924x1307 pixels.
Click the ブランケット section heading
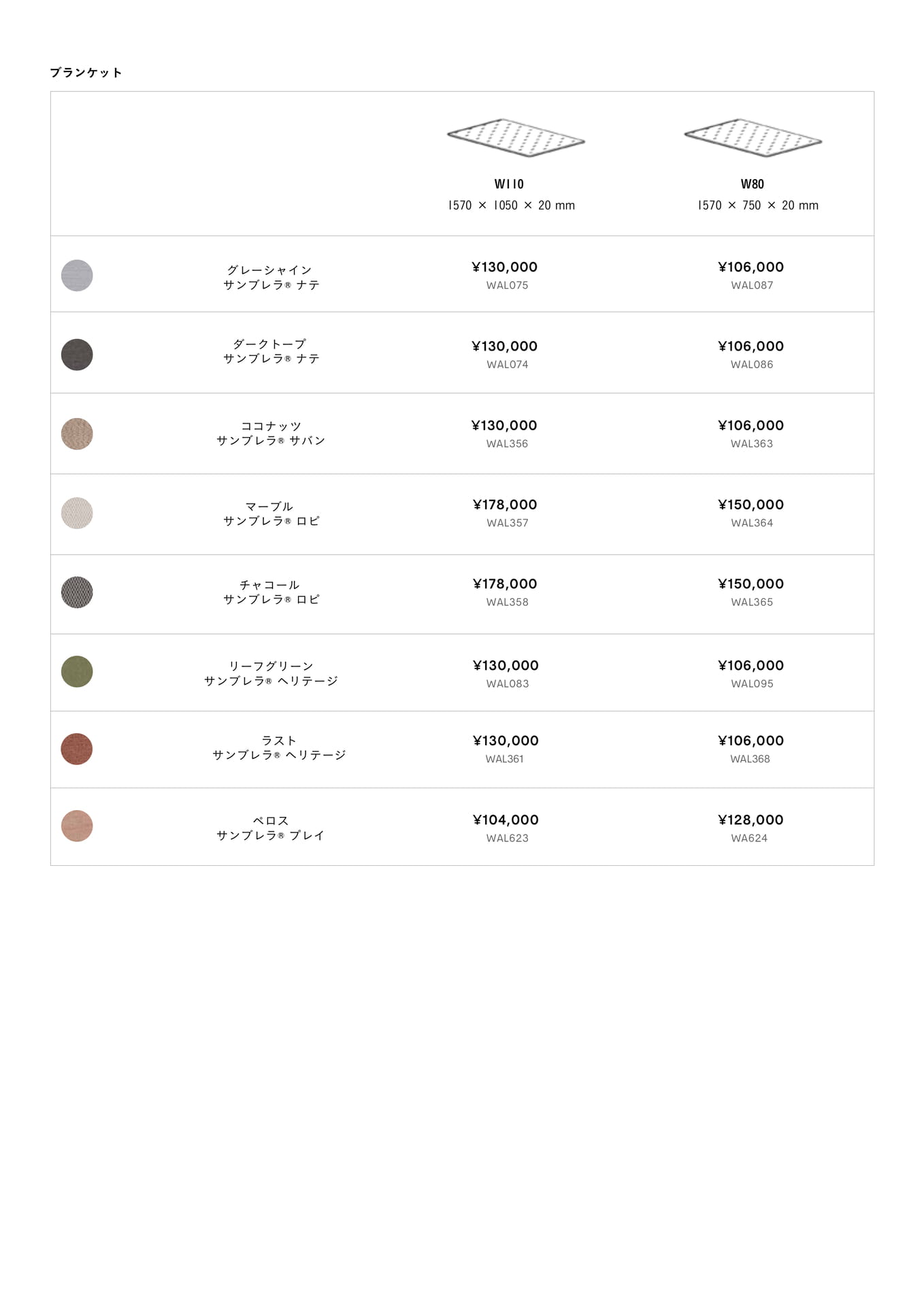tap(86, 73)
